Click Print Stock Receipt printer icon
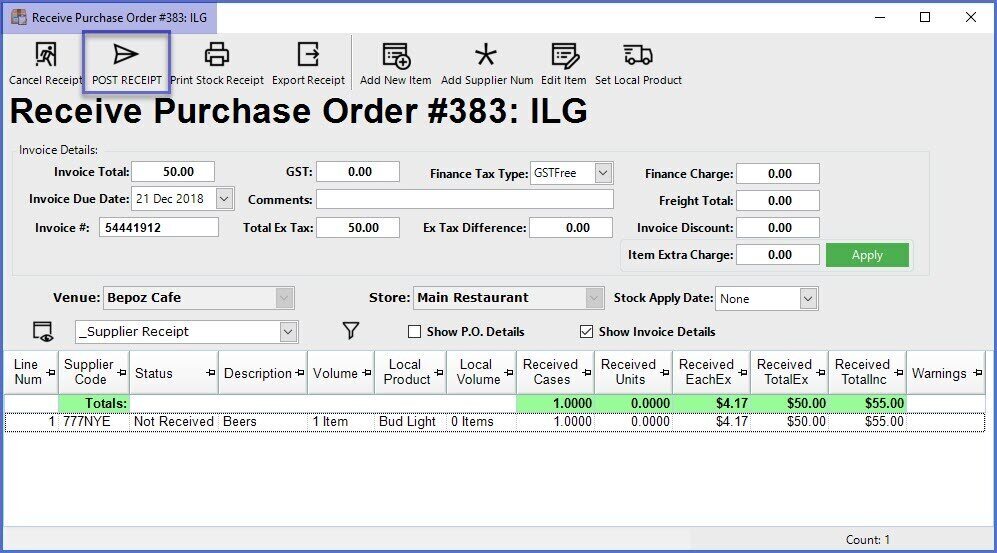This screenshot has height=553, width=997. coord(217,55)
